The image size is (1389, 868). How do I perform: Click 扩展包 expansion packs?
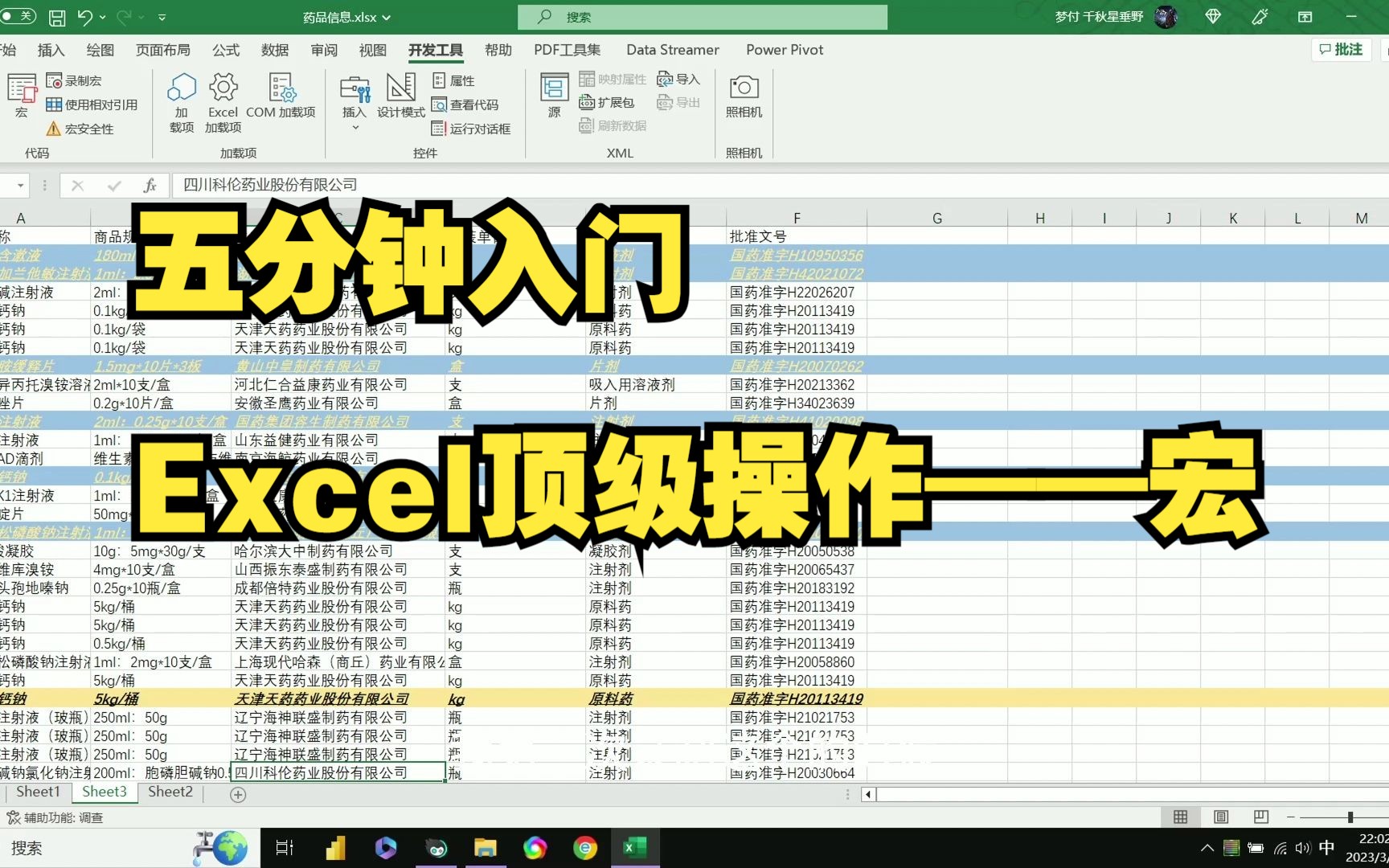tap(607, 103)
